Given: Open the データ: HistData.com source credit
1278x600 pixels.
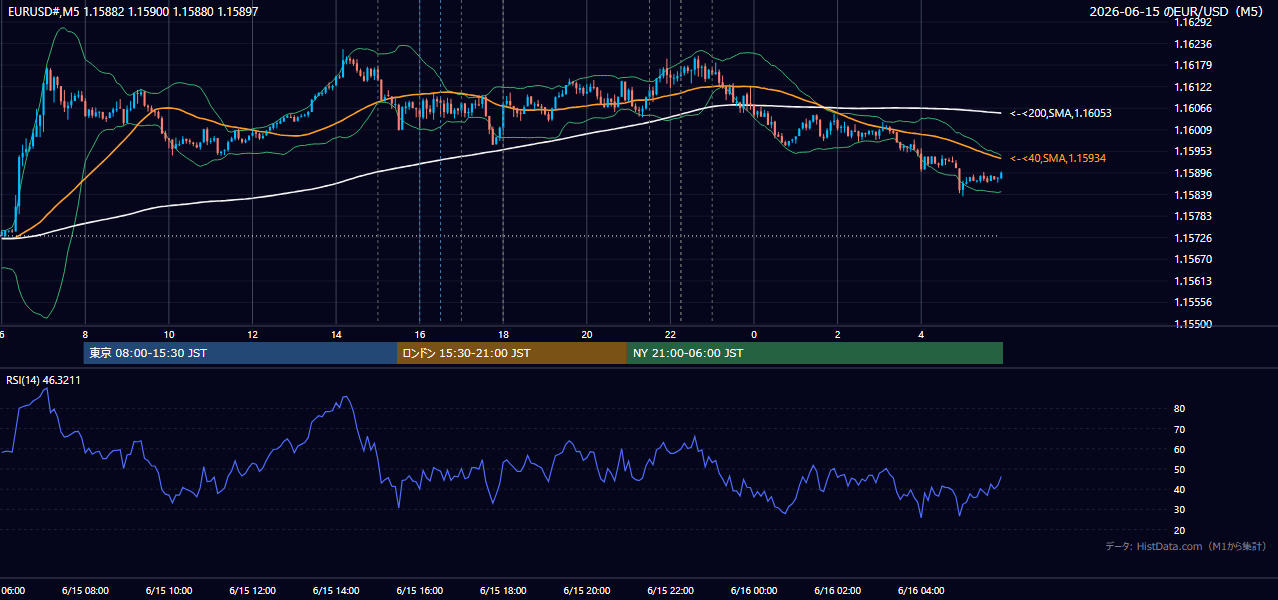Looking at the screenshot, I should (1186, 547).
